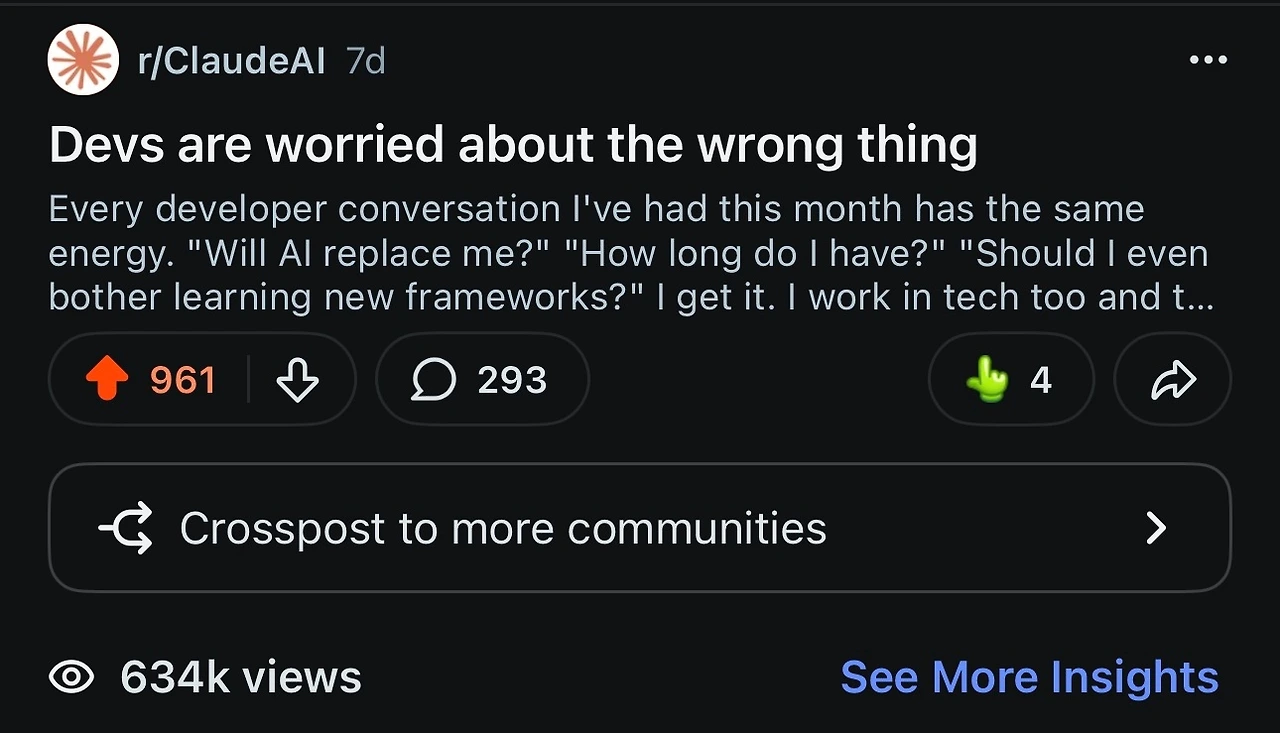1280x733 pixels.
Task: Click the Crosspost to more communities button
Action: tap(640, 528)
